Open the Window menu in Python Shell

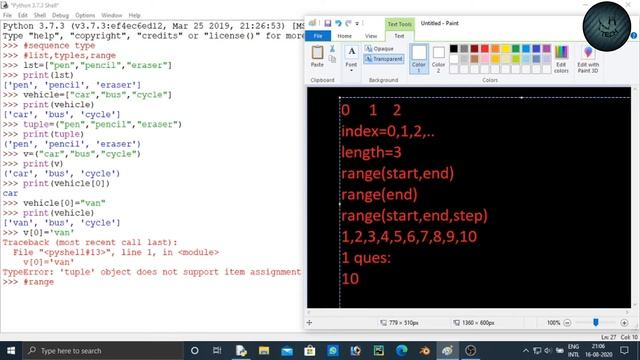point(111,15)
